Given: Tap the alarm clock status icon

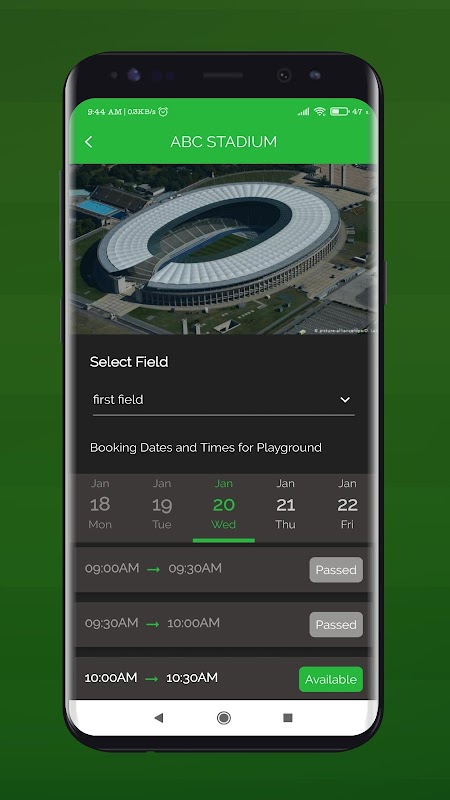Looking at the screenshot, I should click(x=163, y=111).
